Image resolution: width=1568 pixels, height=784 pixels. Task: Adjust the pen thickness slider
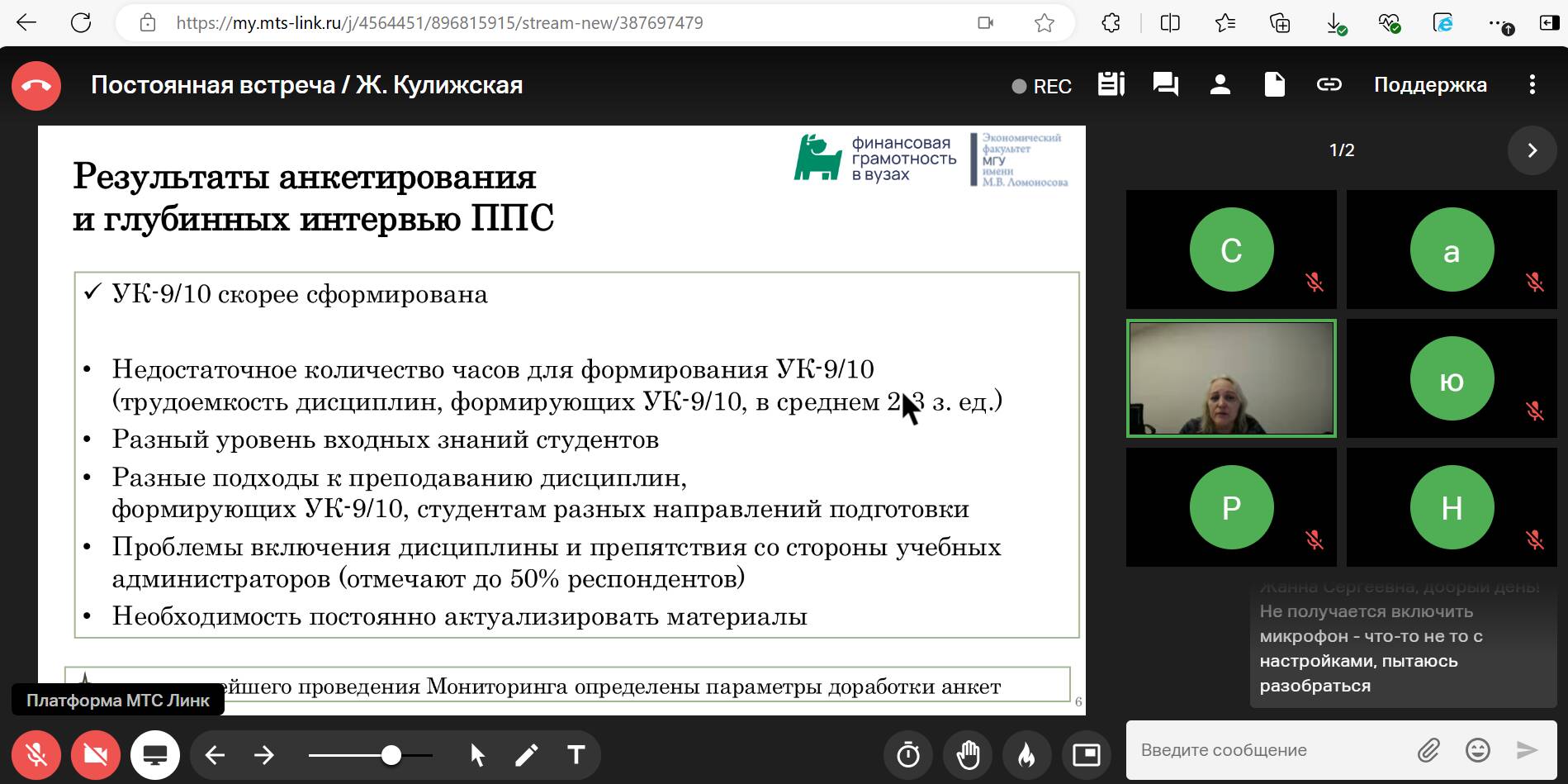pos(371,755)
